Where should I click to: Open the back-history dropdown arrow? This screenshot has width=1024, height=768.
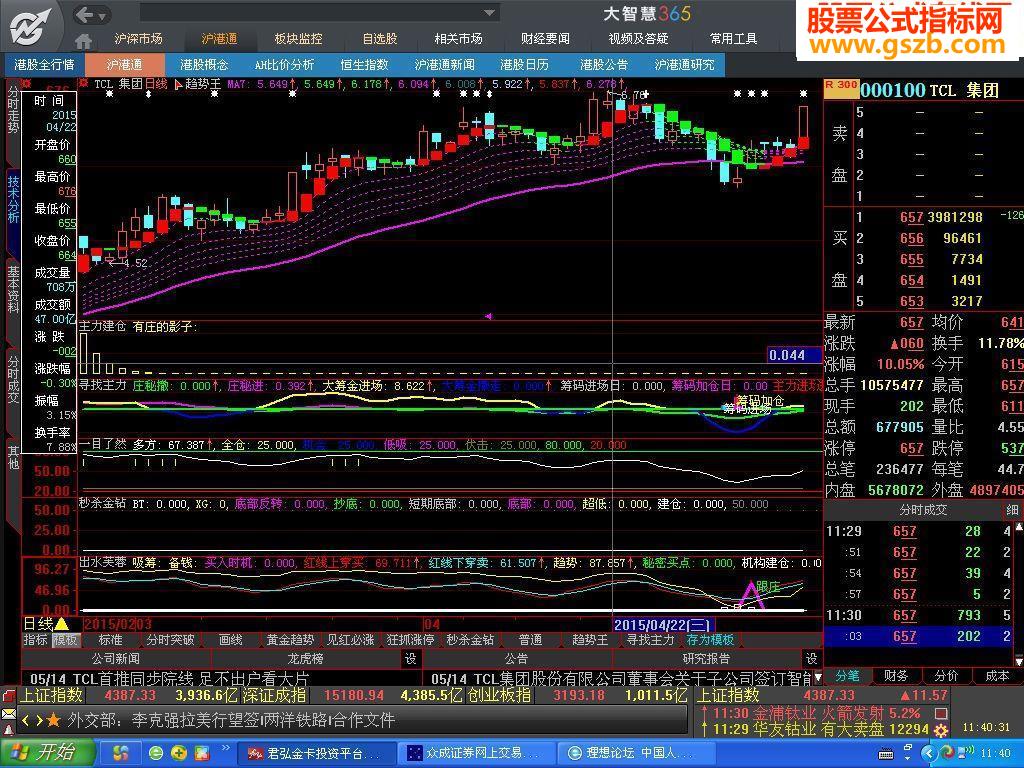click(103, 14)
